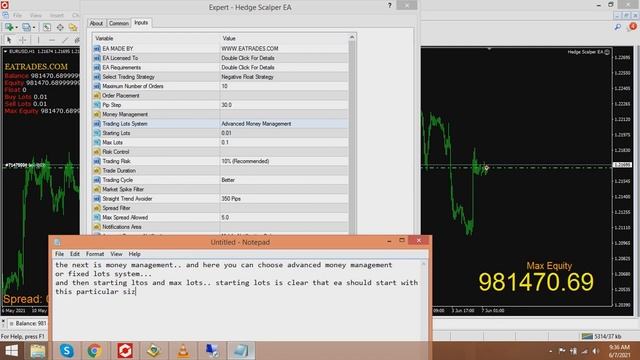This screenshot has height=360, width=640.
Task: Click icon beside EA MADE BY row
Action: click(97, 49)
